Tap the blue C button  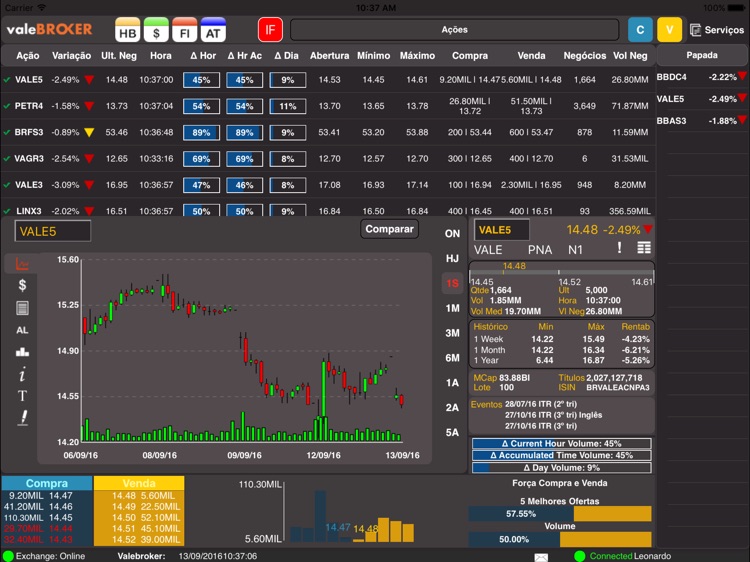[640, 30]
